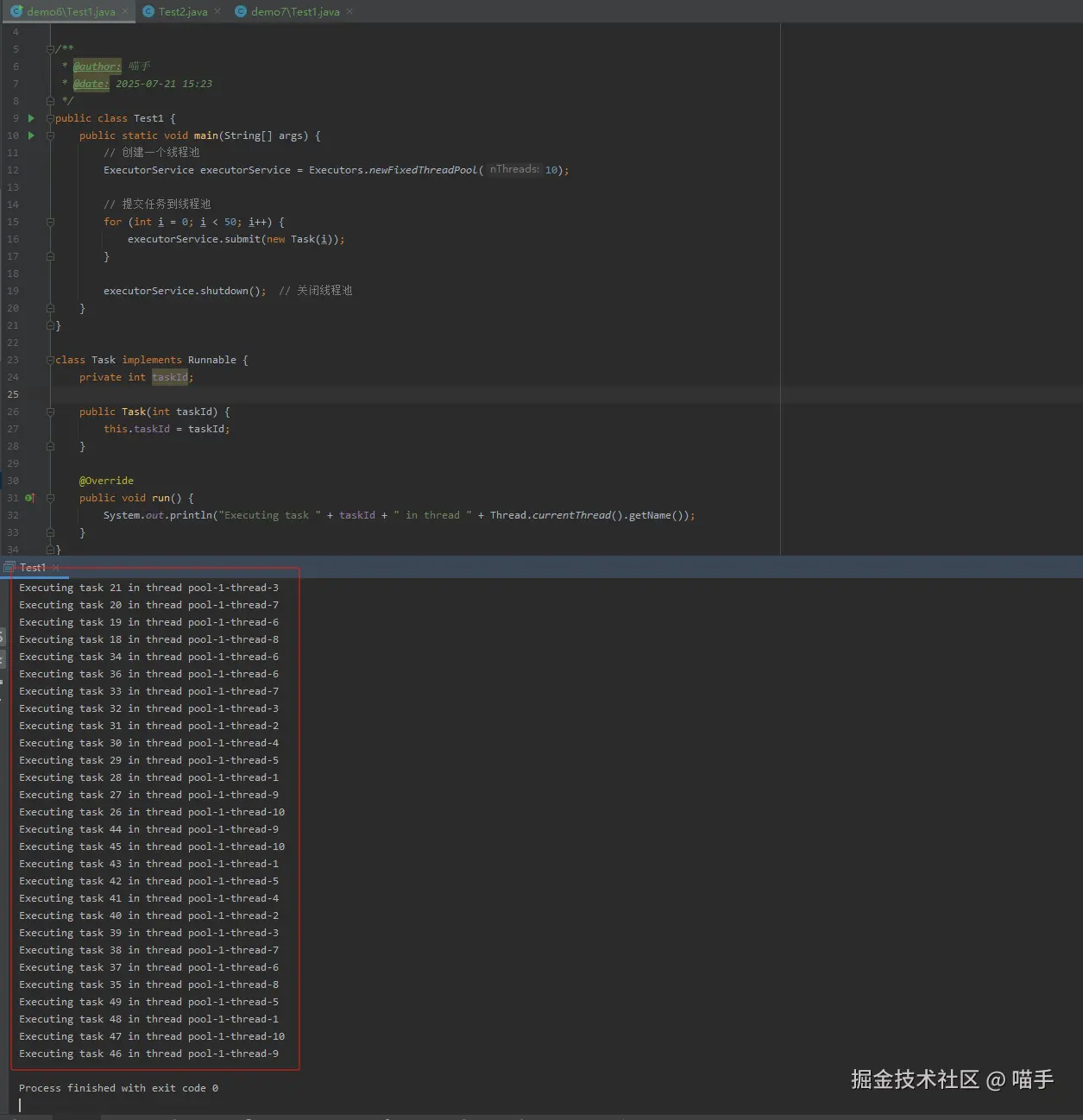The height and width of the screenshot is (1120, 1083).
Task: Click console line 'Executing task 30'
Action: (149, 743)
